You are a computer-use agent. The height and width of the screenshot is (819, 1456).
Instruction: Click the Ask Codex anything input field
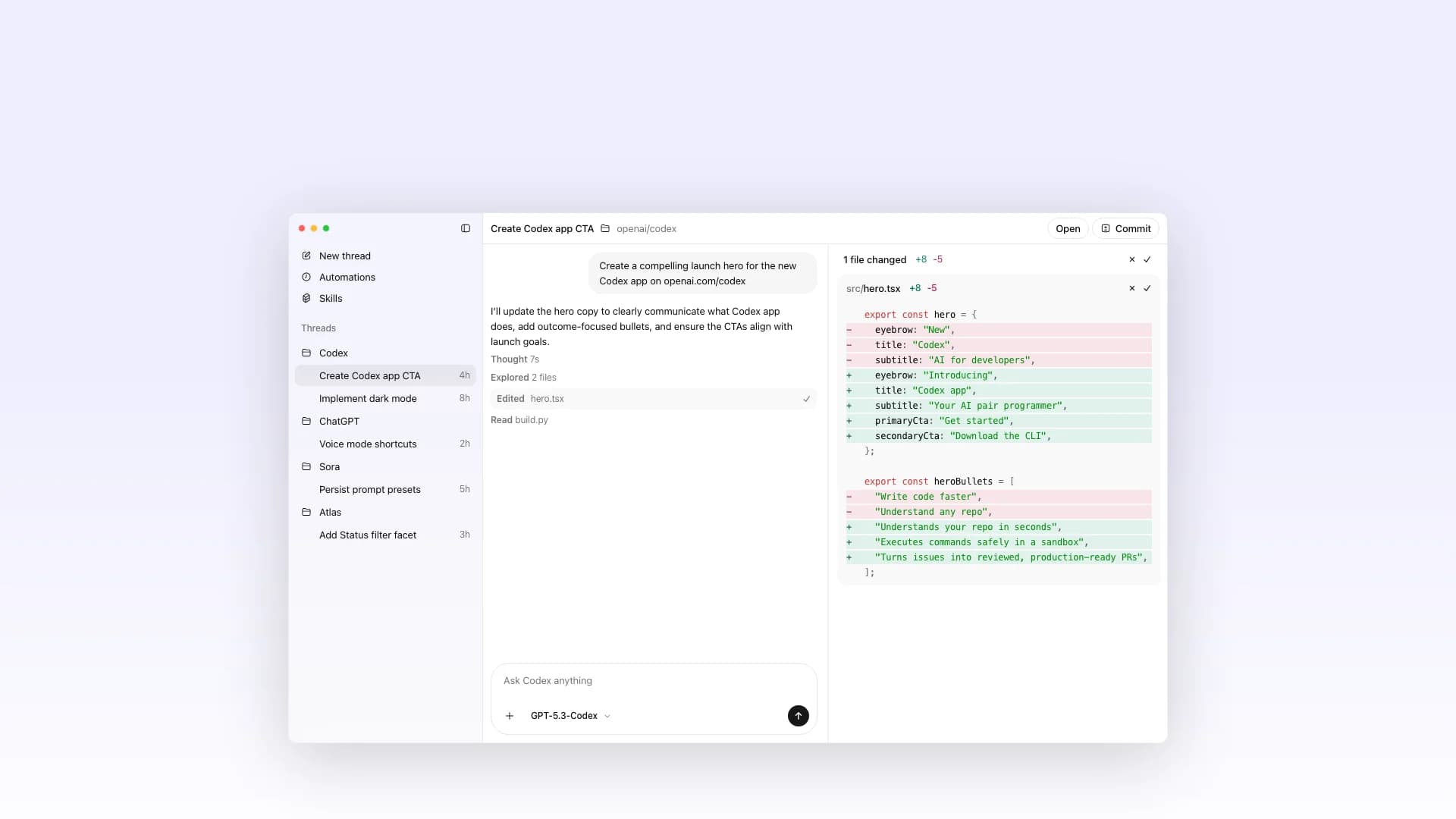[x=654, y=680]
